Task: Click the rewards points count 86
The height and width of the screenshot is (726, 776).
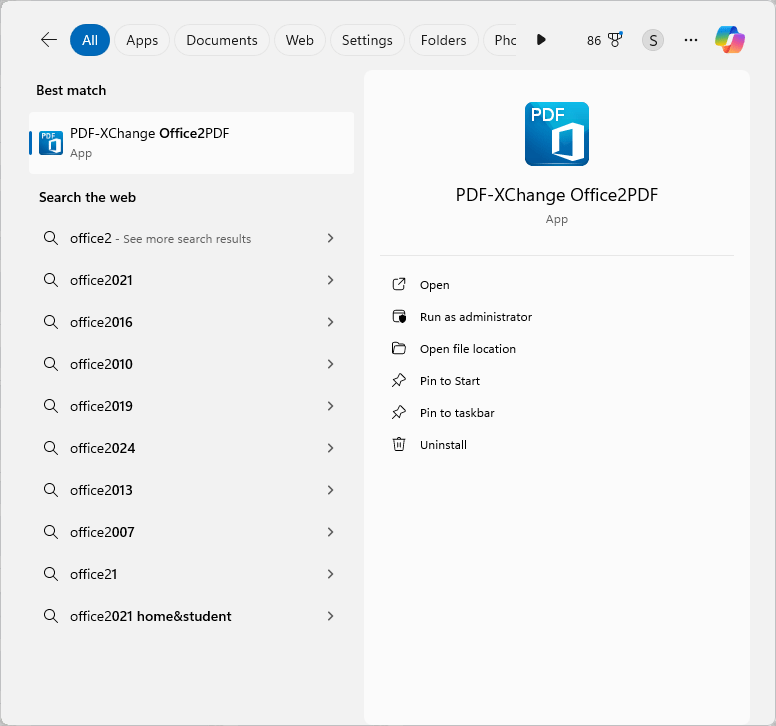Action: tap(594, 41)
